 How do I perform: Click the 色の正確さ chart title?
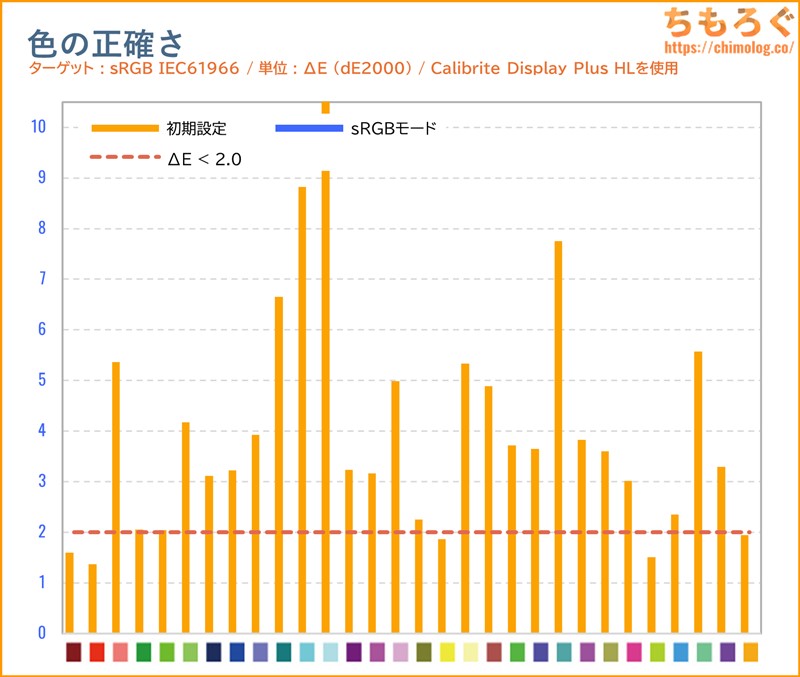click(x=104, y=41)
